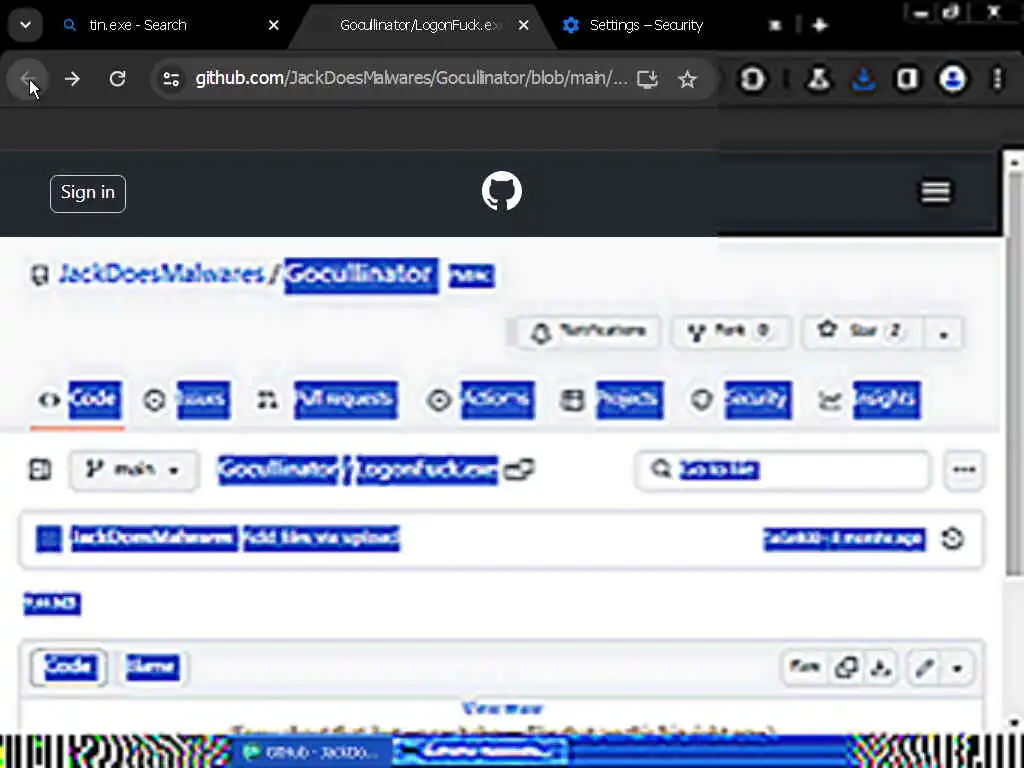The image size is (1024, 768).
Task: Open more file actions three-dot button
Action: (x=964, y=470)
